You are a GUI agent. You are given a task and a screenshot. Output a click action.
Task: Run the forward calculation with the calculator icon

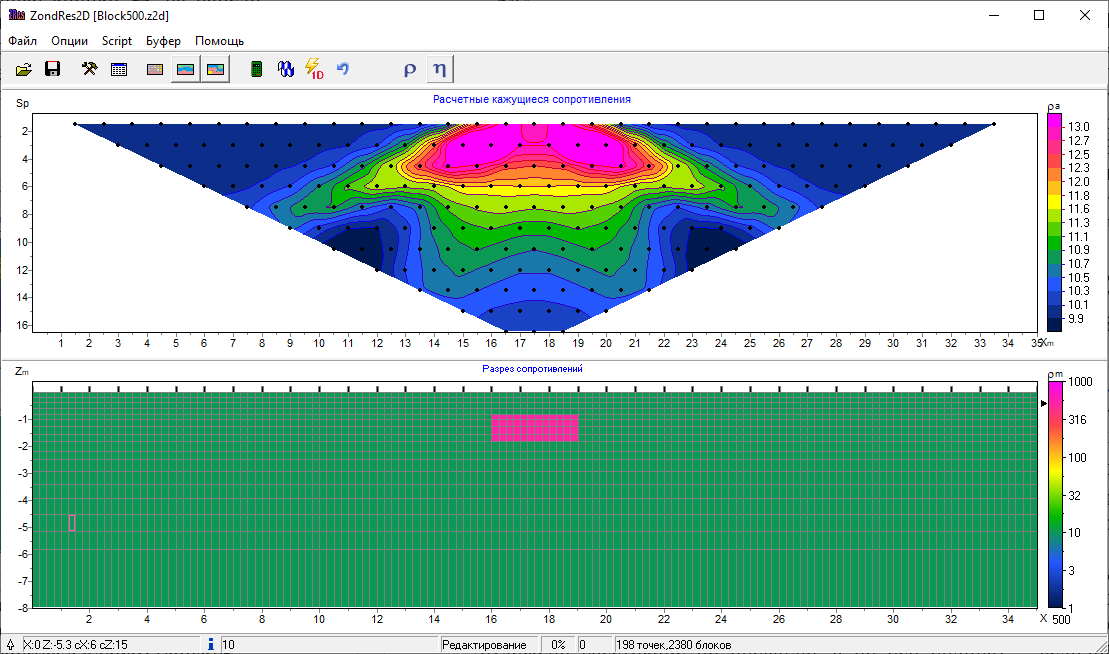(x=257, y=69)
